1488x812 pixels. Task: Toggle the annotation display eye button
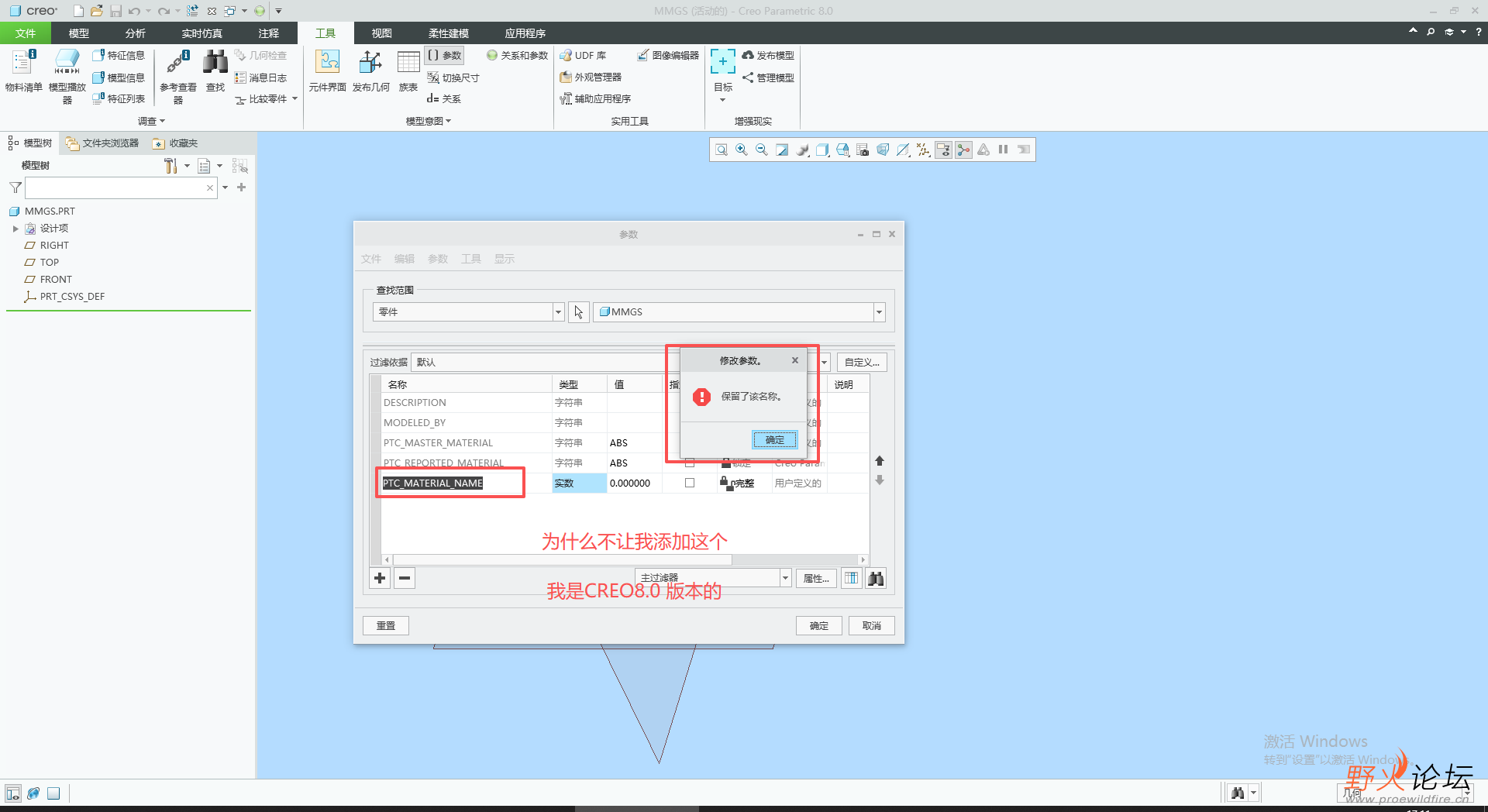click(x=943, y=150)
